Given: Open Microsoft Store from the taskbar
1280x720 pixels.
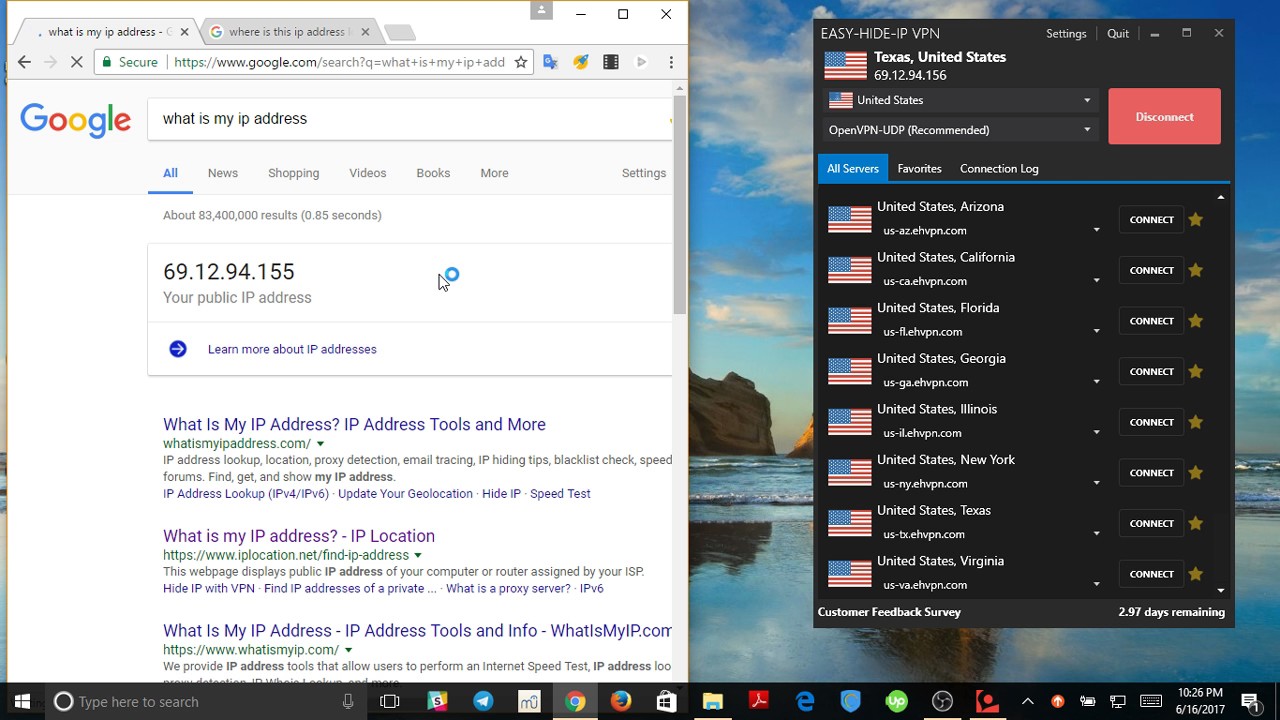Looking at the screenshot, I should (667, 701).
